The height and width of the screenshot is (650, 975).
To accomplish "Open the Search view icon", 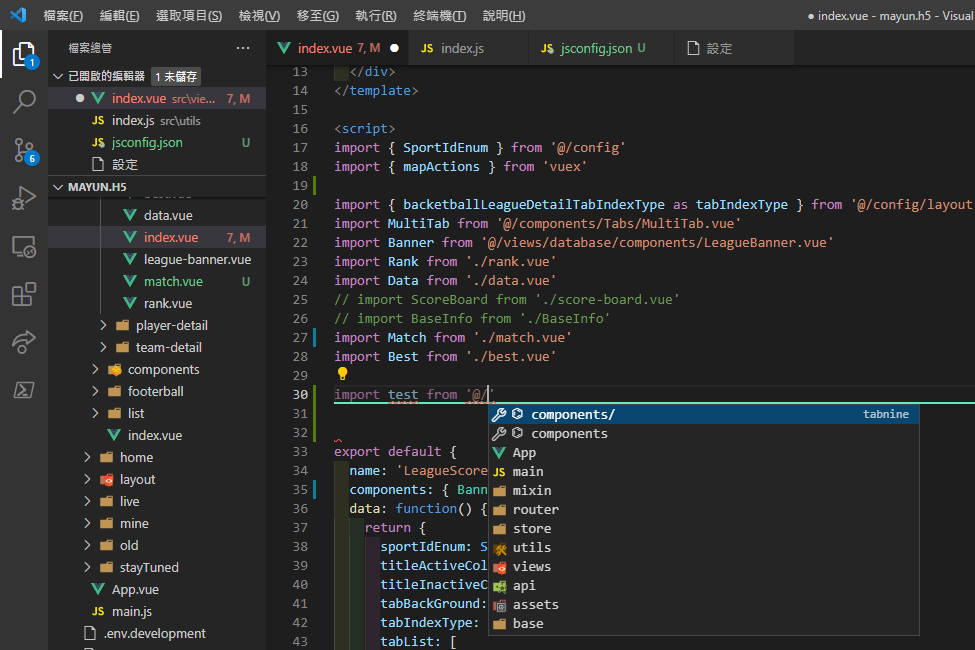I will 24,102.
